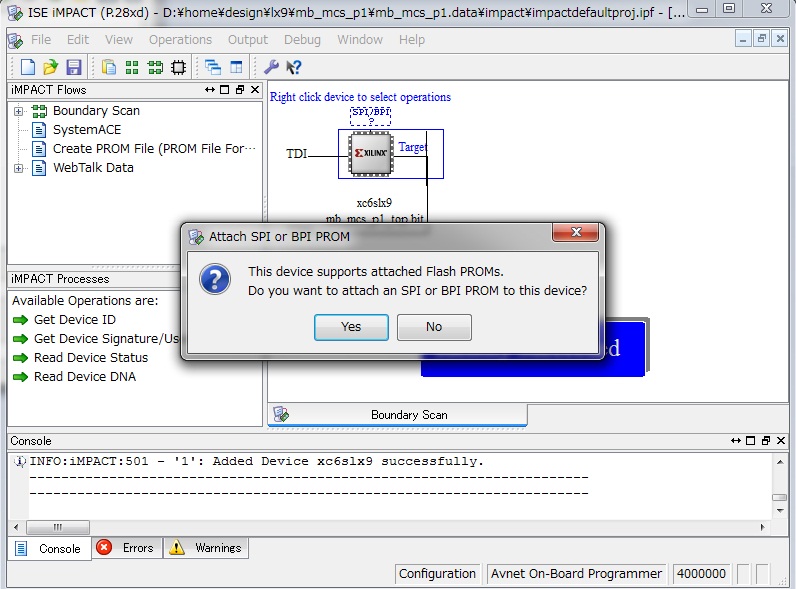Click Yes to attach a PROM
Viewport: 796px width, 589px height.
pyautogui.click(x=351, y=327)
